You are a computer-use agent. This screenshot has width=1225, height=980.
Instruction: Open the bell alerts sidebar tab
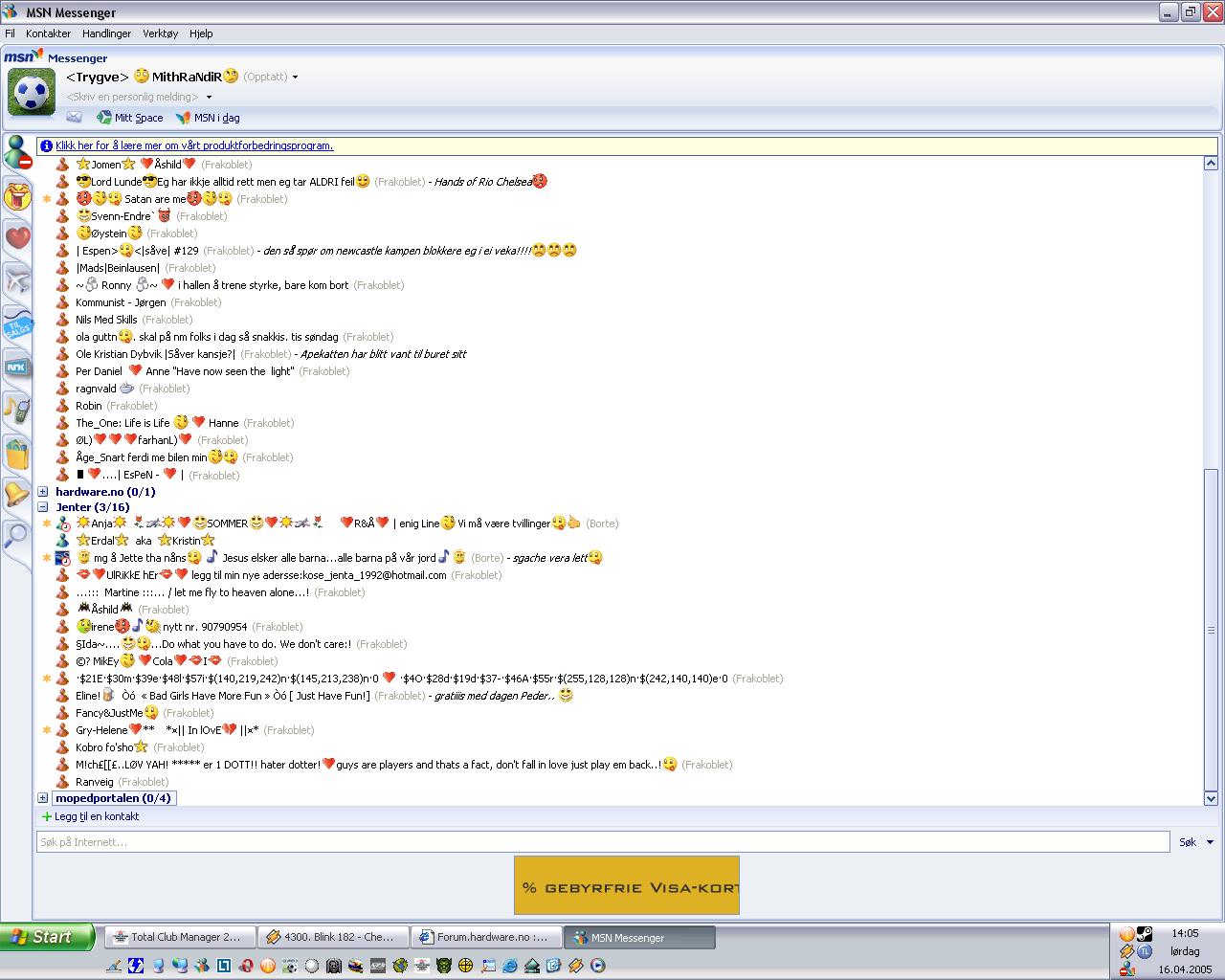17,494
